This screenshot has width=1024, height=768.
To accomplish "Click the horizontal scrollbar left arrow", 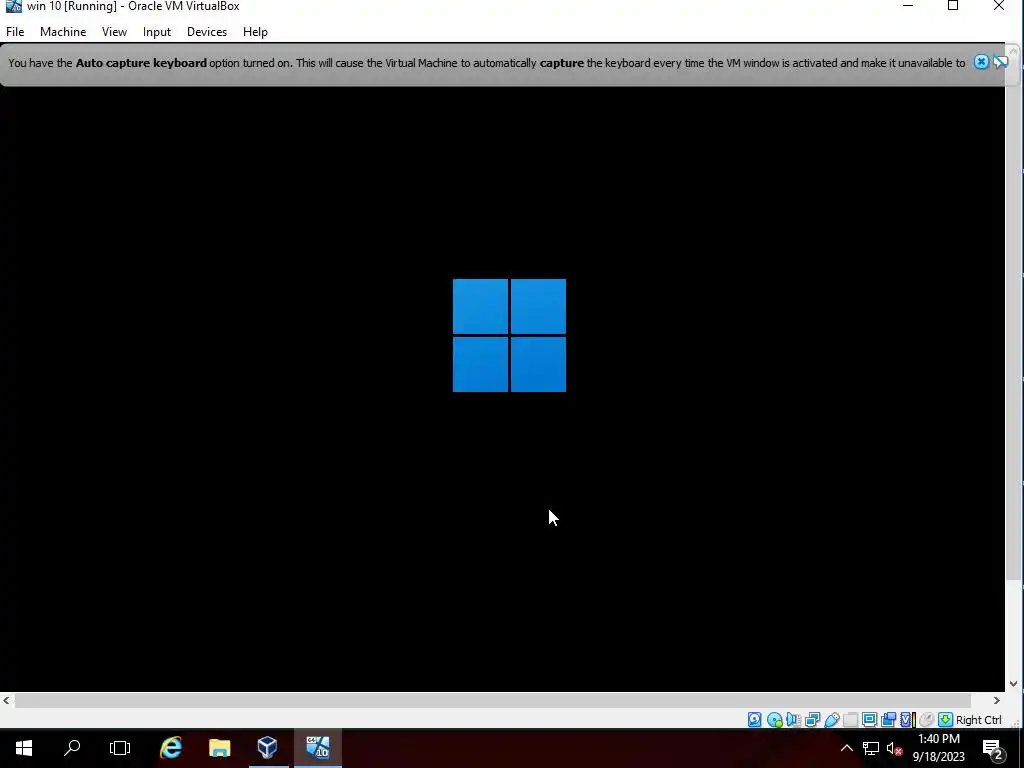I will pos(6,700).
